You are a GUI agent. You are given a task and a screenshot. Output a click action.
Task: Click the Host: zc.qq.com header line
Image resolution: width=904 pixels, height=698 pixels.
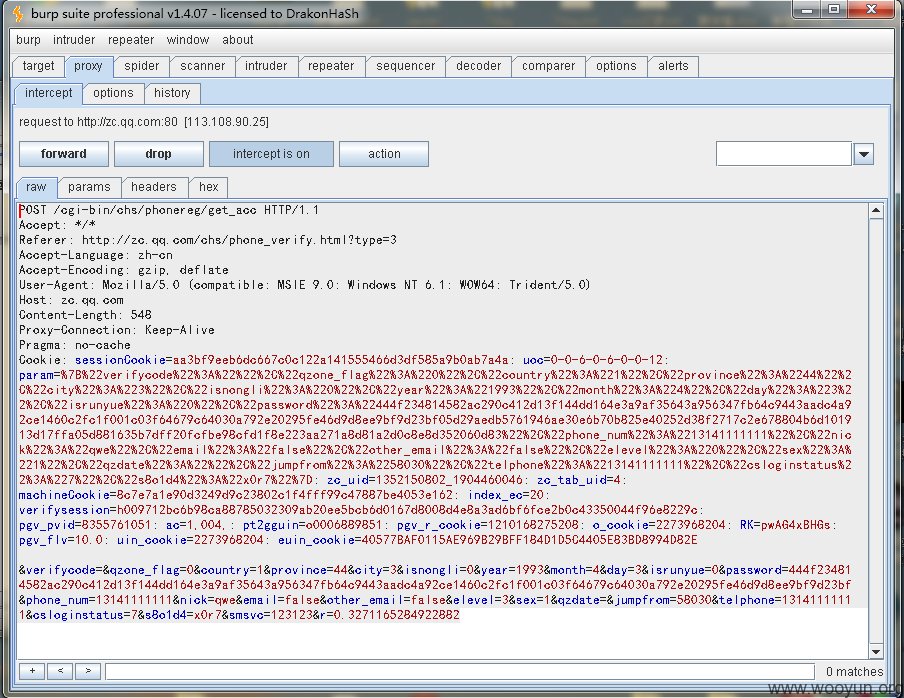click(71, 300)
